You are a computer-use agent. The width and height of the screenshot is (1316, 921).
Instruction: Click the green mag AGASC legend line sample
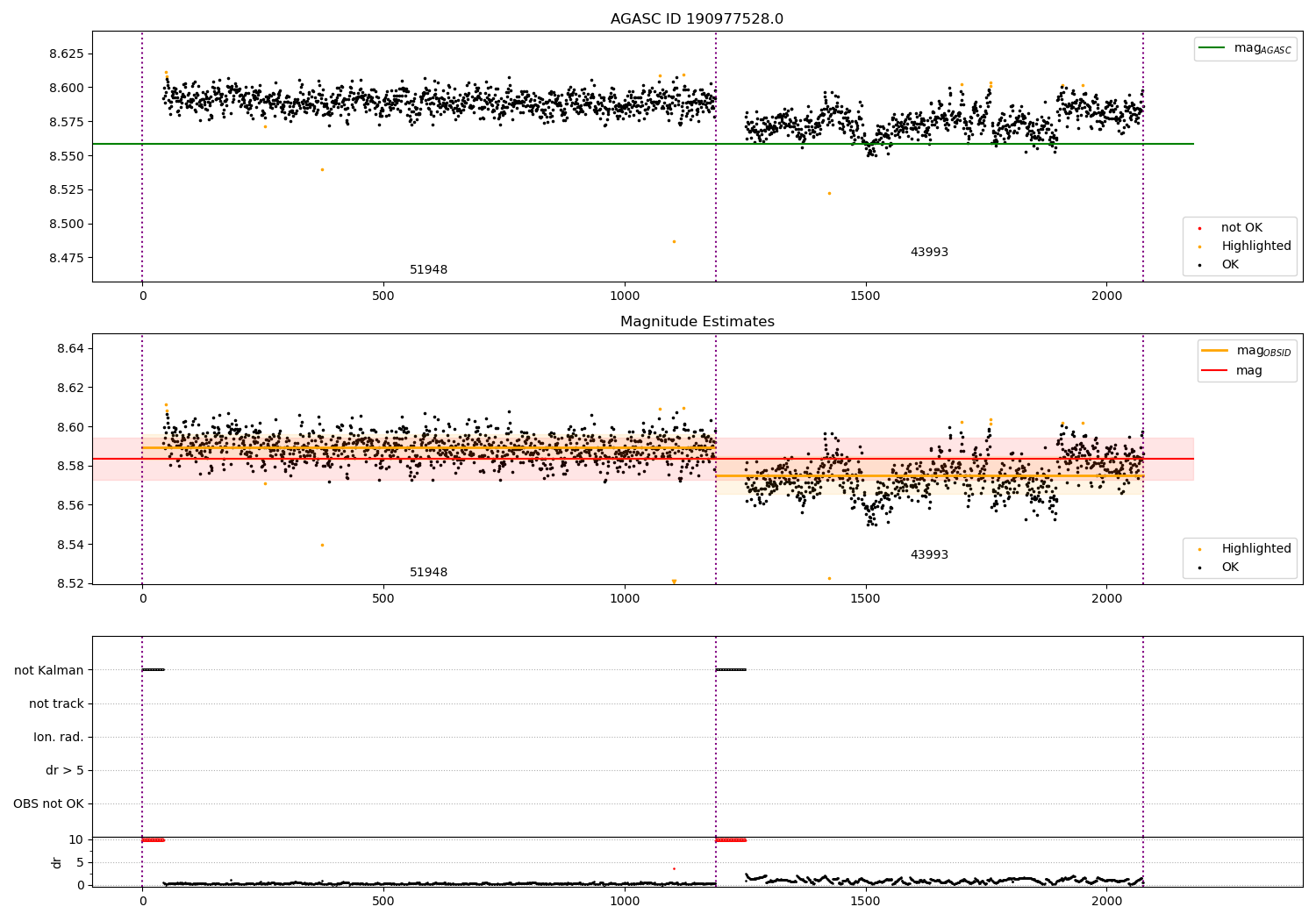pos(1212,48)
